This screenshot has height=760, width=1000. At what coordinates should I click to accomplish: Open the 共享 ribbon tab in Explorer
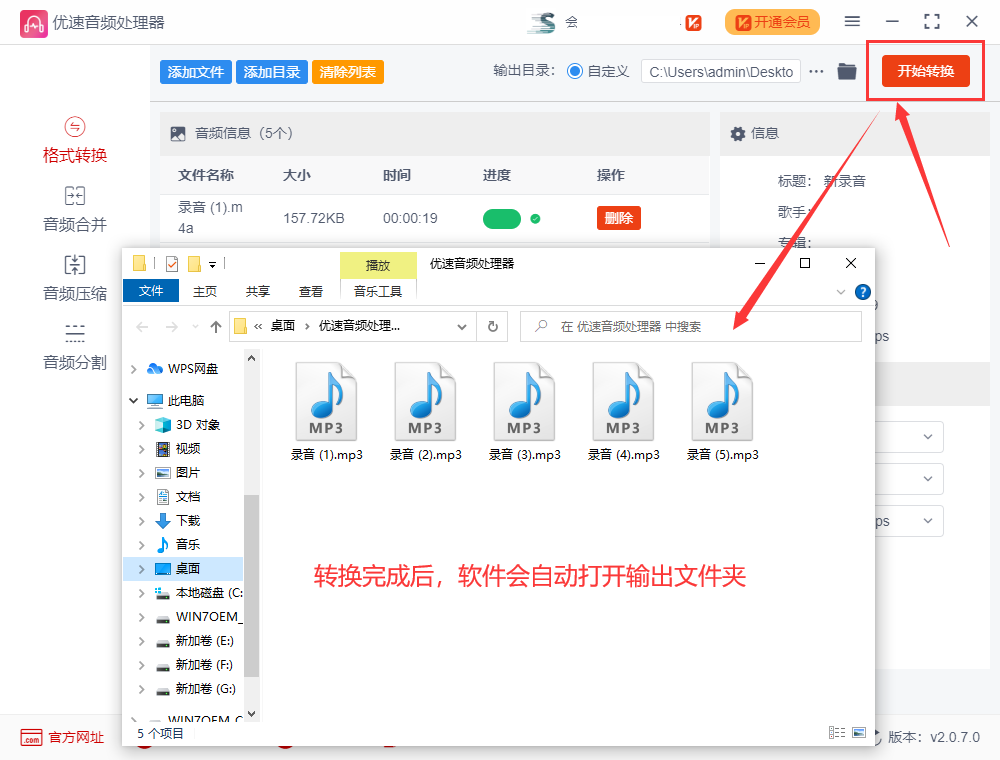point(258,291)
